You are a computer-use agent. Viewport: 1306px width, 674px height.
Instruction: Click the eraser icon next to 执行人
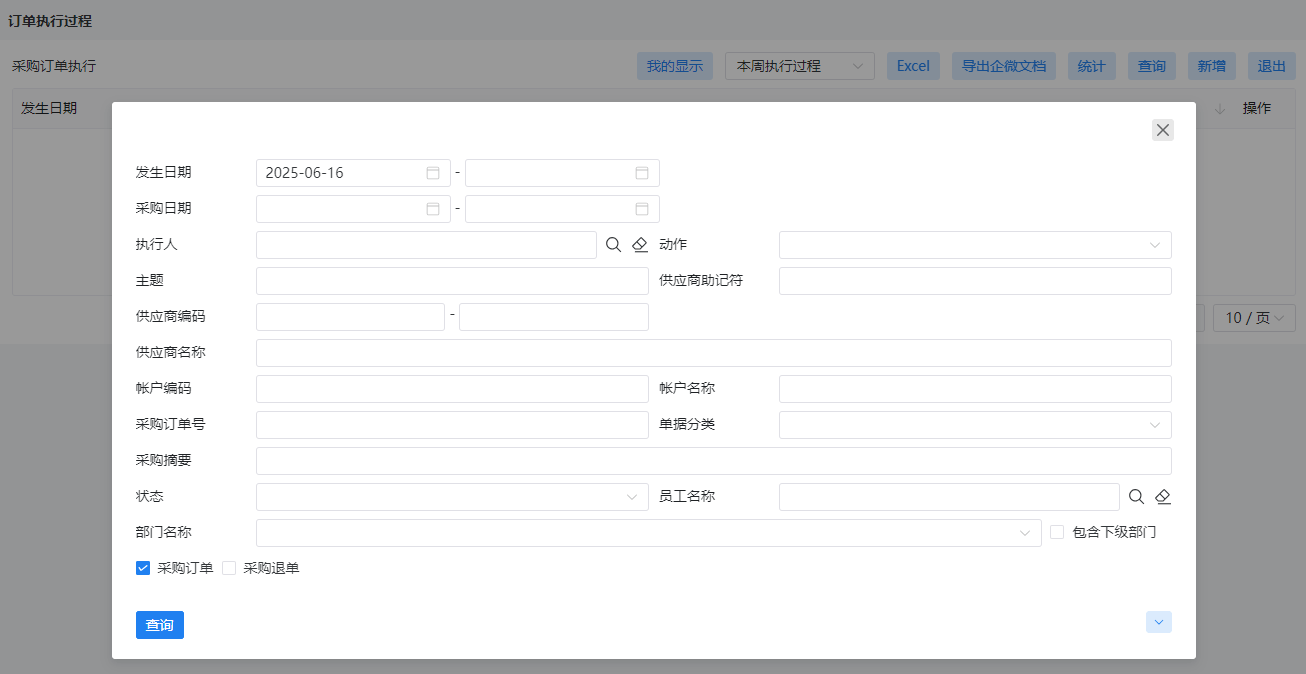point(640,245)
